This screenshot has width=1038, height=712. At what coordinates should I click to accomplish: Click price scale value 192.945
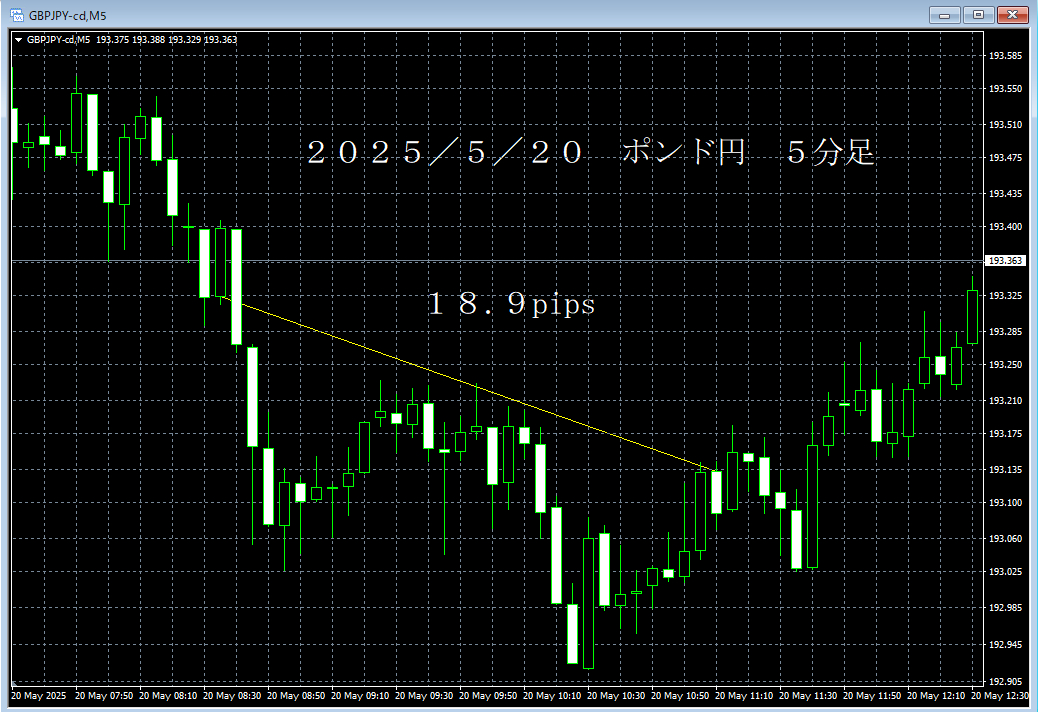tap(1005, 644)
